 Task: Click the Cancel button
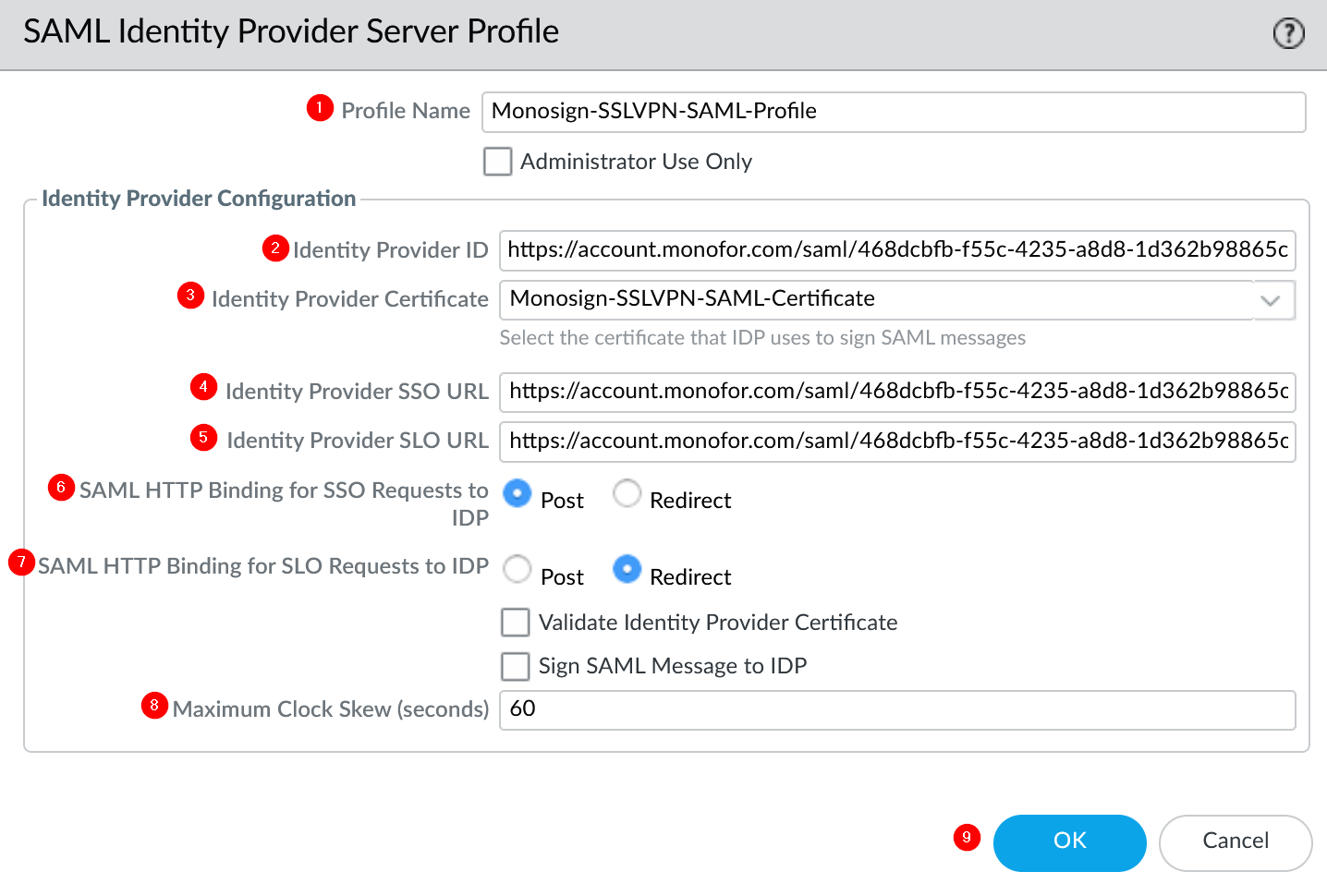point(1235,842)
